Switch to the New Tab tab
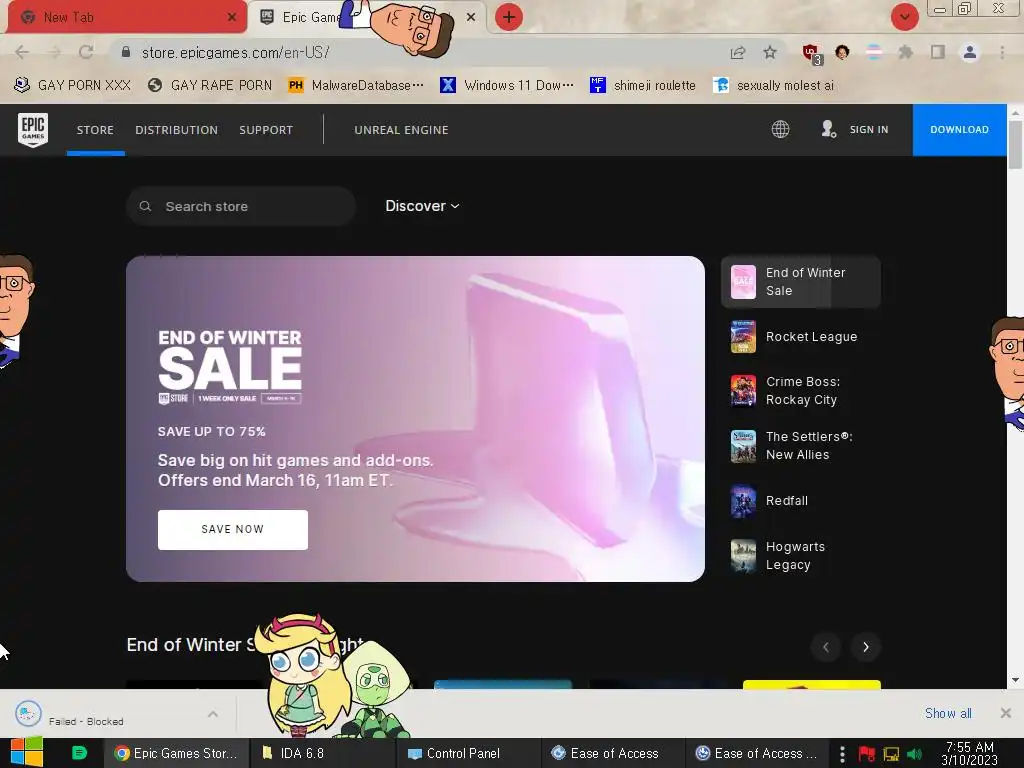The width and height of the screenshot is (1024, 768). coord(124,17)
